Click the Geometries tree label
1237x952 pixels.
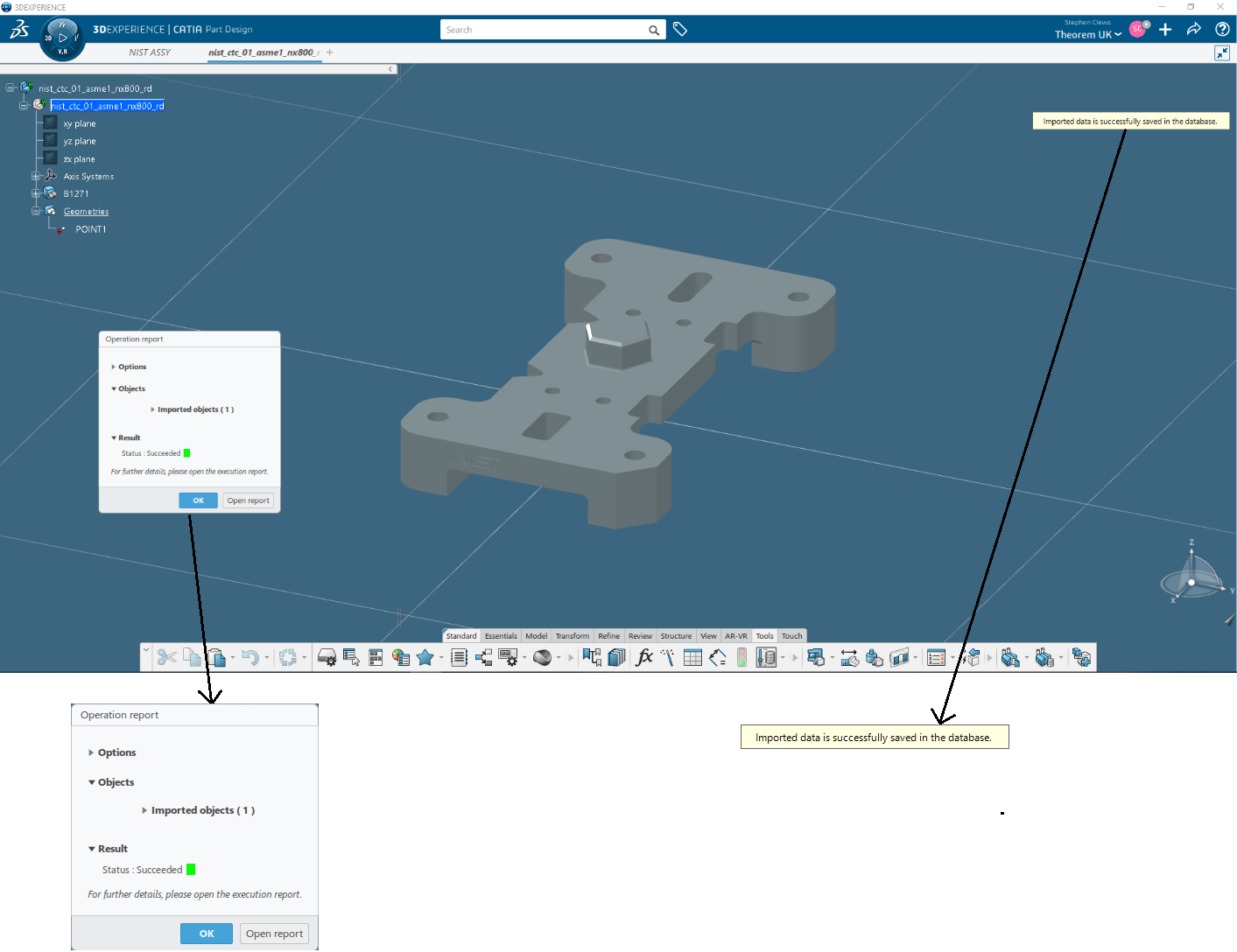click(86, 212)
